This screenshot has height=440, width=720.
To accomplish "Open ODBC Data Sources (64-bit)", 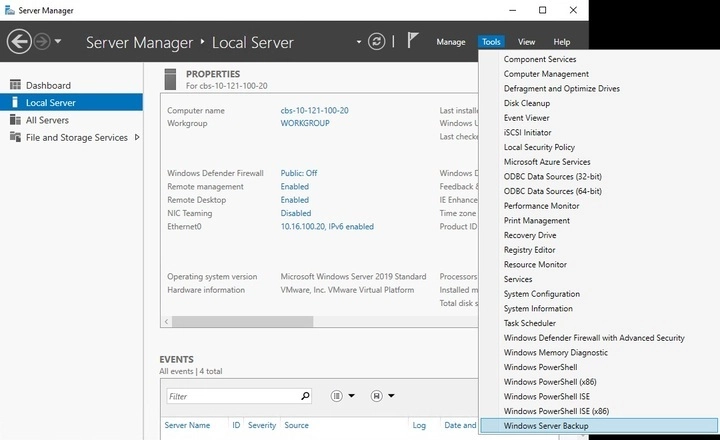I will pyautogui.click(x=552, y=192).
